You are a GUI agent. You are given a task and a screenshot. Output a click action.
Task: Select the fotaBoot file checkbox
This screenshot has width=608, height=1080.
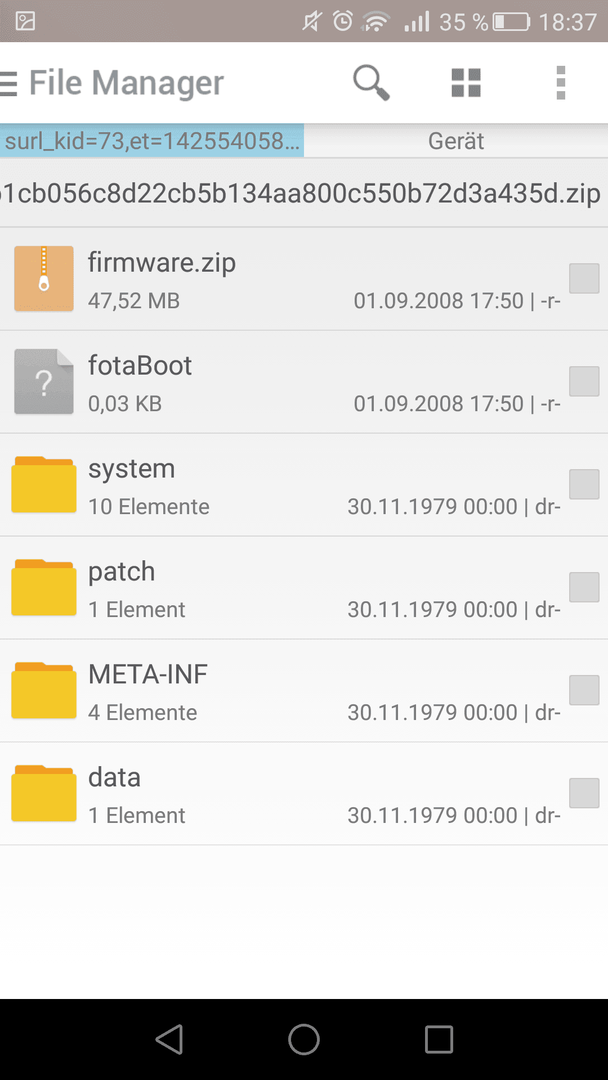pyautogui.click(x=584, y=381)
